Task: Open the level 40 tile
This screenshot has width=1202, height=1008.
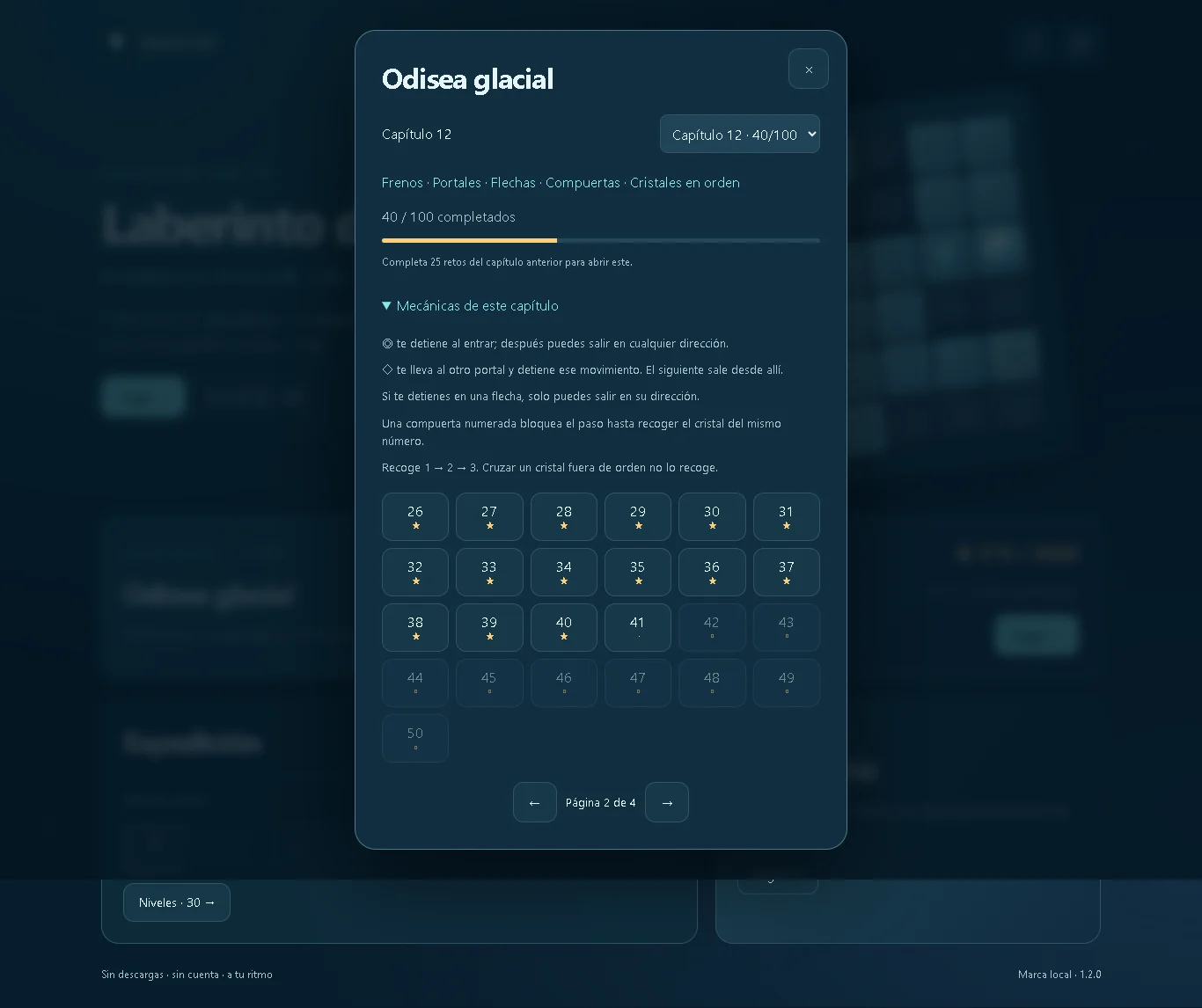Action: [564, 628]
